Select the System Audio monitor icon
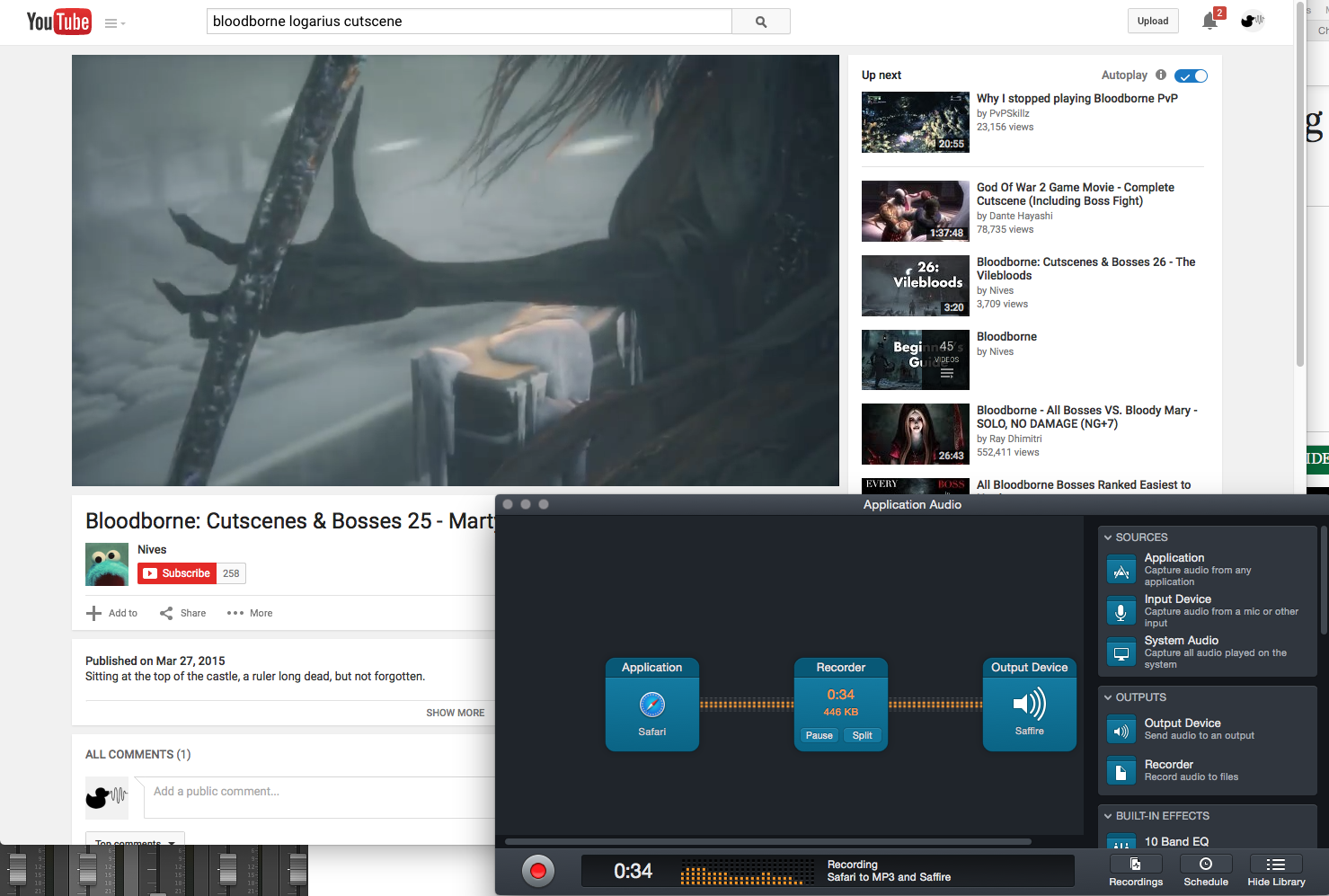1329x896 pixels. pyautogui.click(x=1121, y=653)
